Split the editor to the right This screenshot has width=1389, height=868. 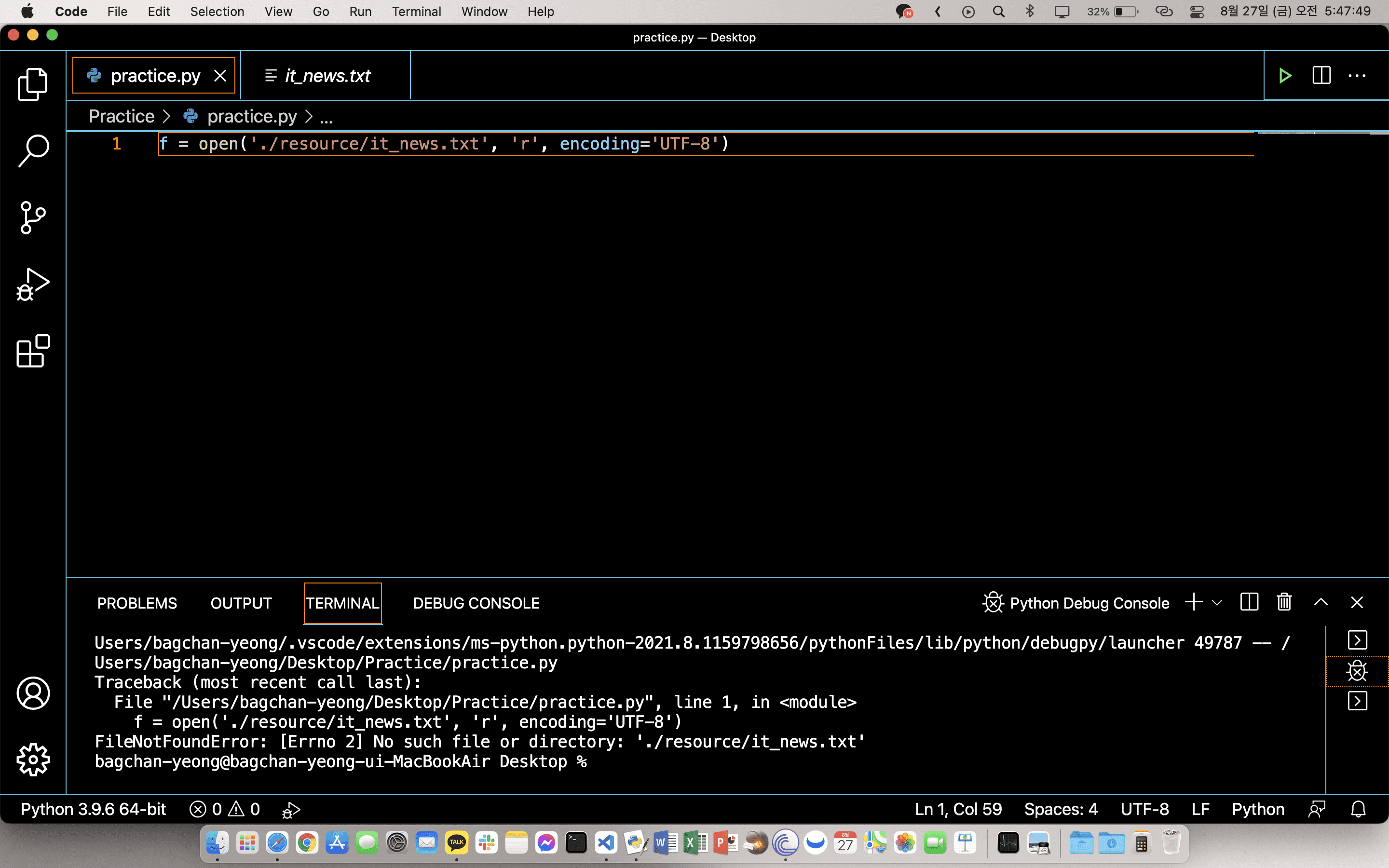coord(1321,76)
